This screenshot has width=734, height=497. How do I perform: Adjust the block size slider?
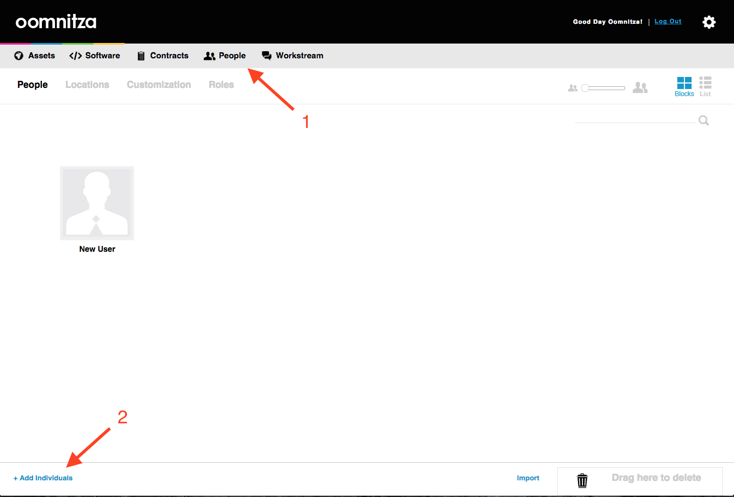pos(586,88)
